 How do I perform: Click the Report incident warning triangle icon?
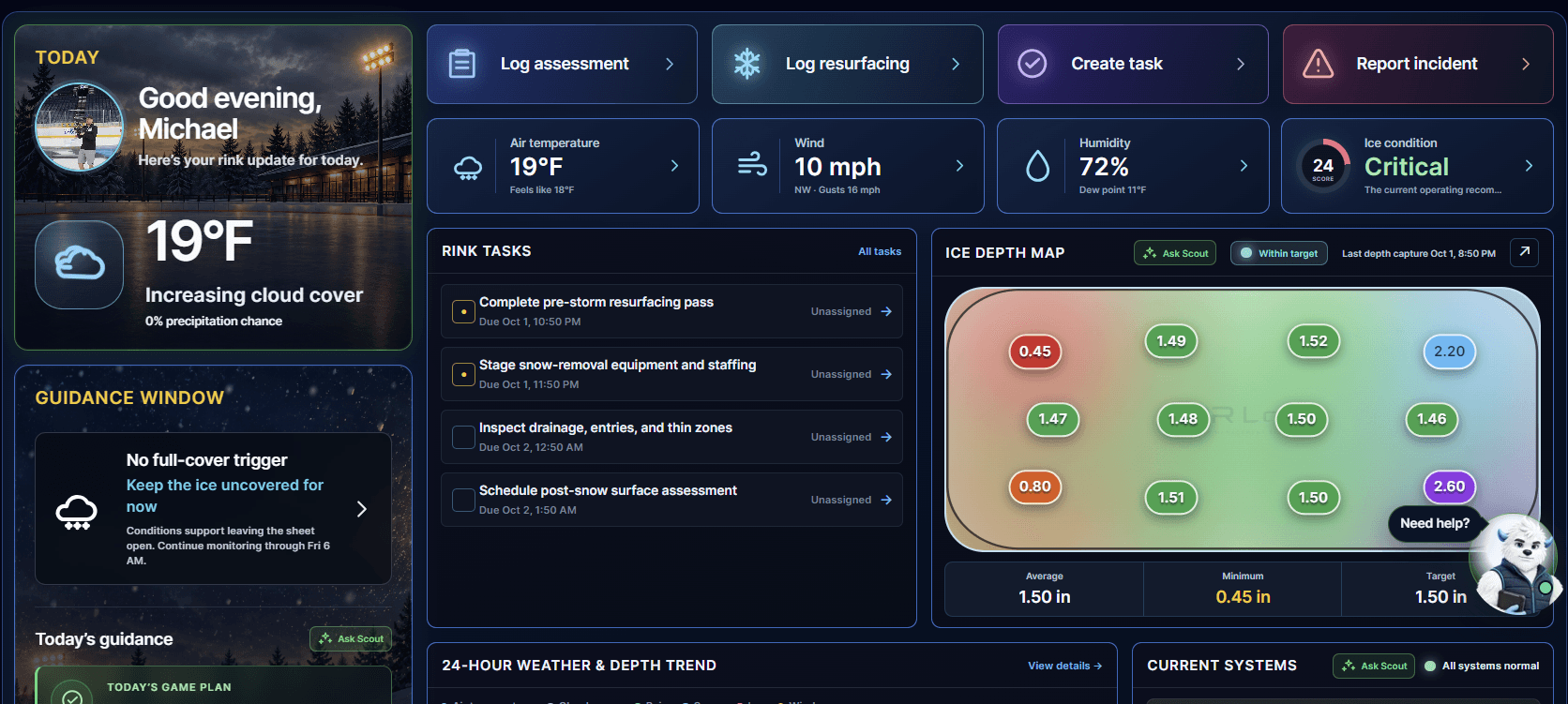tap(1318, 64)
